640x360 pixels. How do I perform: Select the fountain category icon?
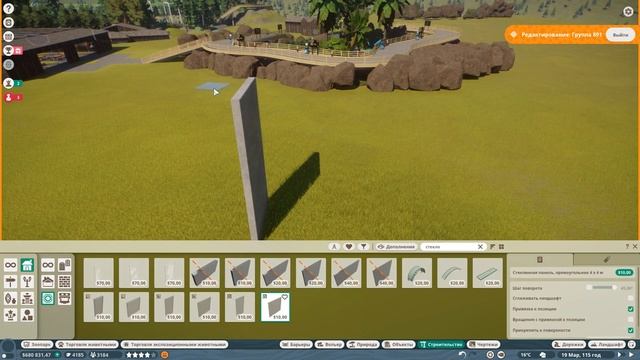[x=27, y=298]
